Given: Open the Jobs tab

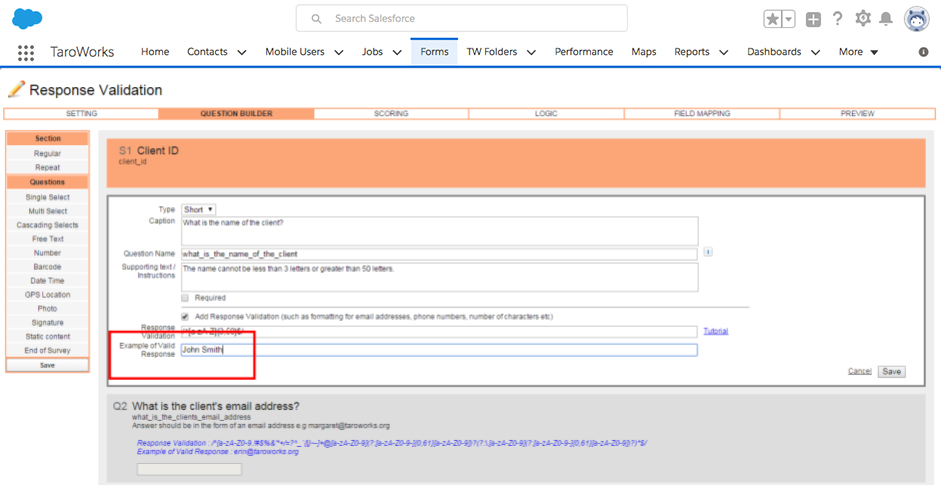Looking at the screenshot, I should point(372,52).
